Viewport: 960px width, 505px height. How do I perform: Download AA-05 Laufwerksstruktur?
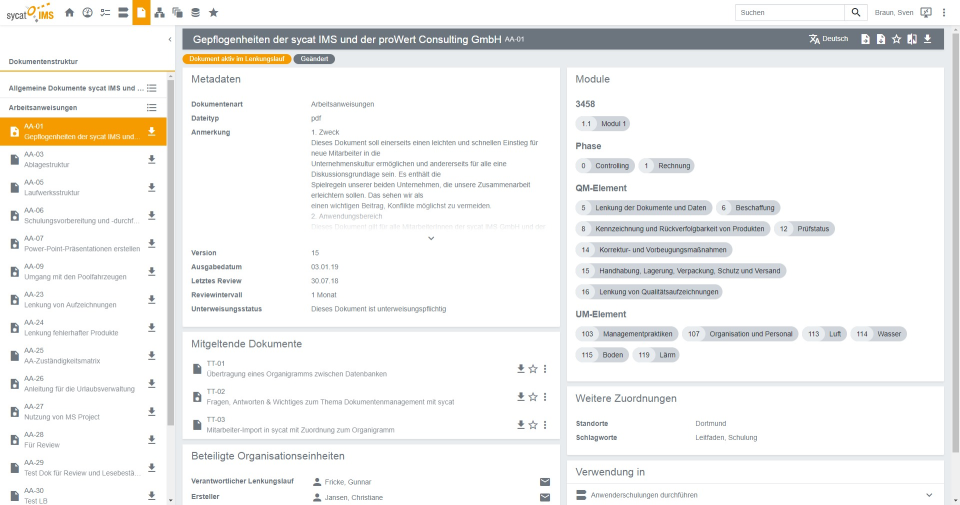click(152, 187)
